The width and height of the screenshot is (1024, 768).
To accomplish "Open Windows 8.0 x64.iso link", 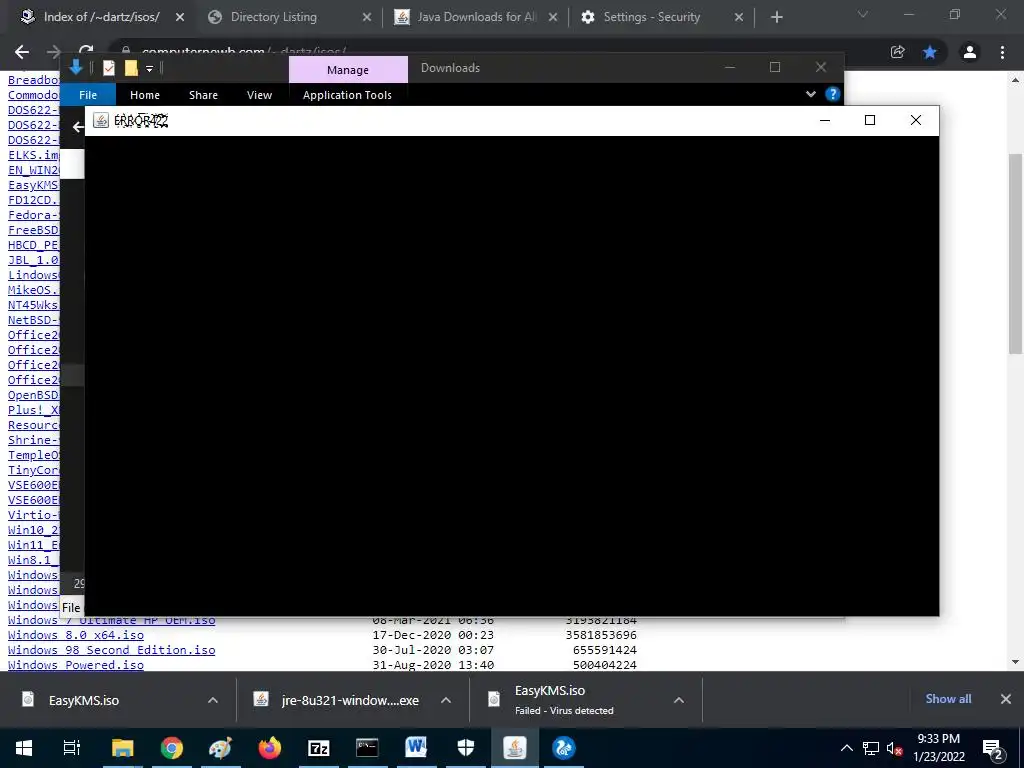I will pyautogui.click(x=76, y=635).
